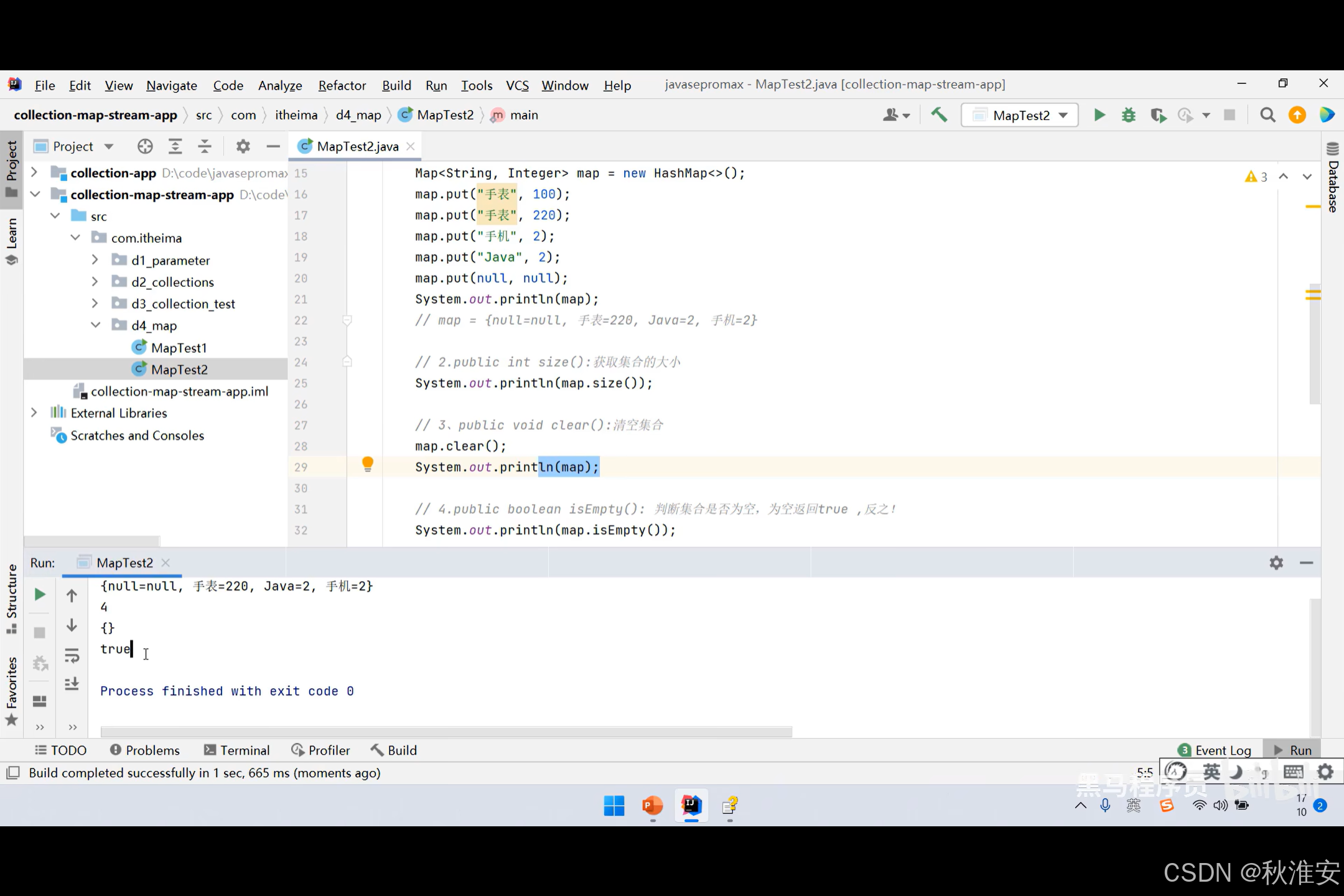Open MapTest2 run configuration dropdown
This screenshot has height=896, width=1344.
[x=1020, y=115]
